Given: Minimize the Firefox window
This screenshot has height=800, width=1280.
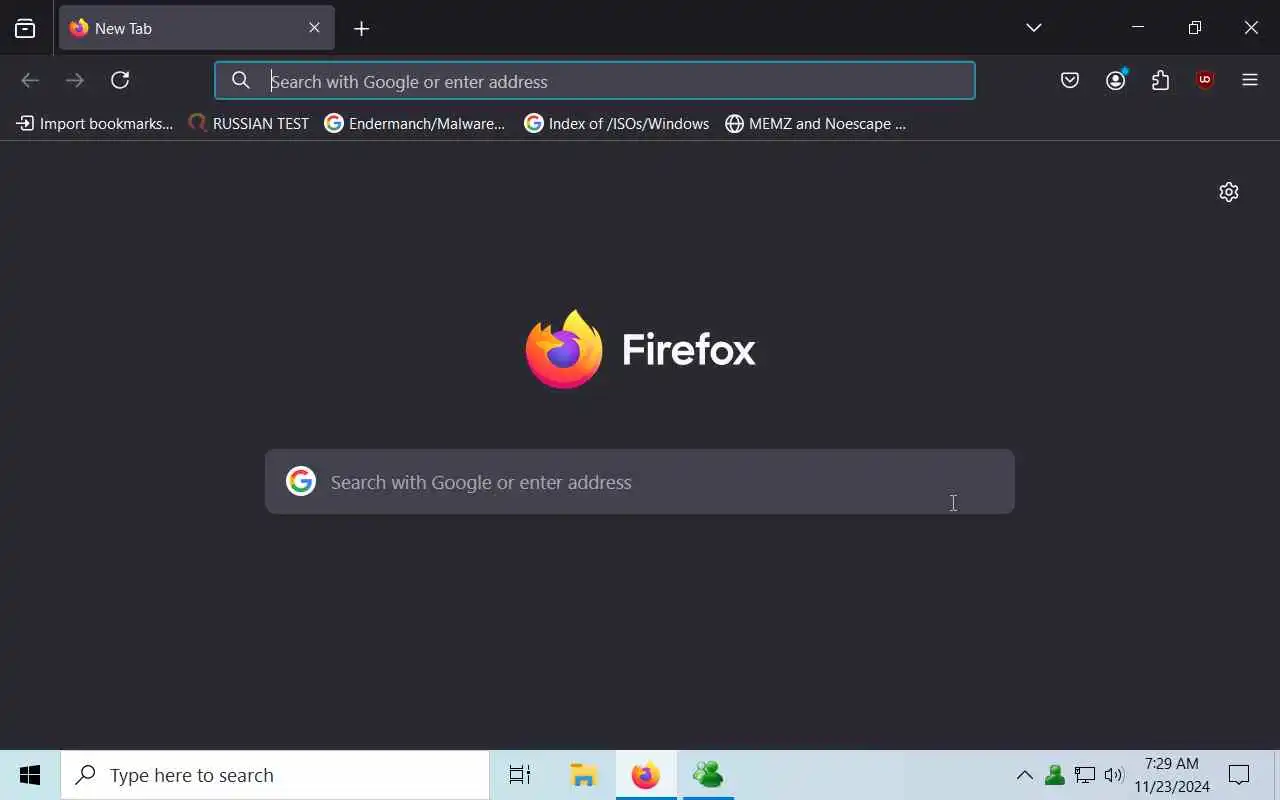Looking at the screenshot, I should click(x=1138, y=28).
